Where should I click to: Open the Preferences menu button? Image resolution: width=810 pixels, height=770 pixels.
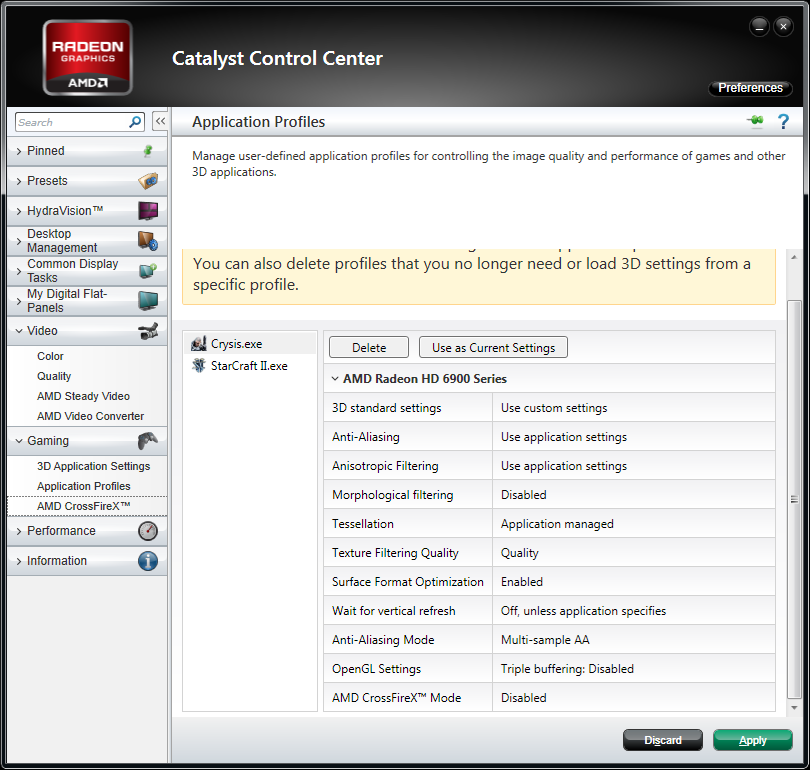coord(750,88)
